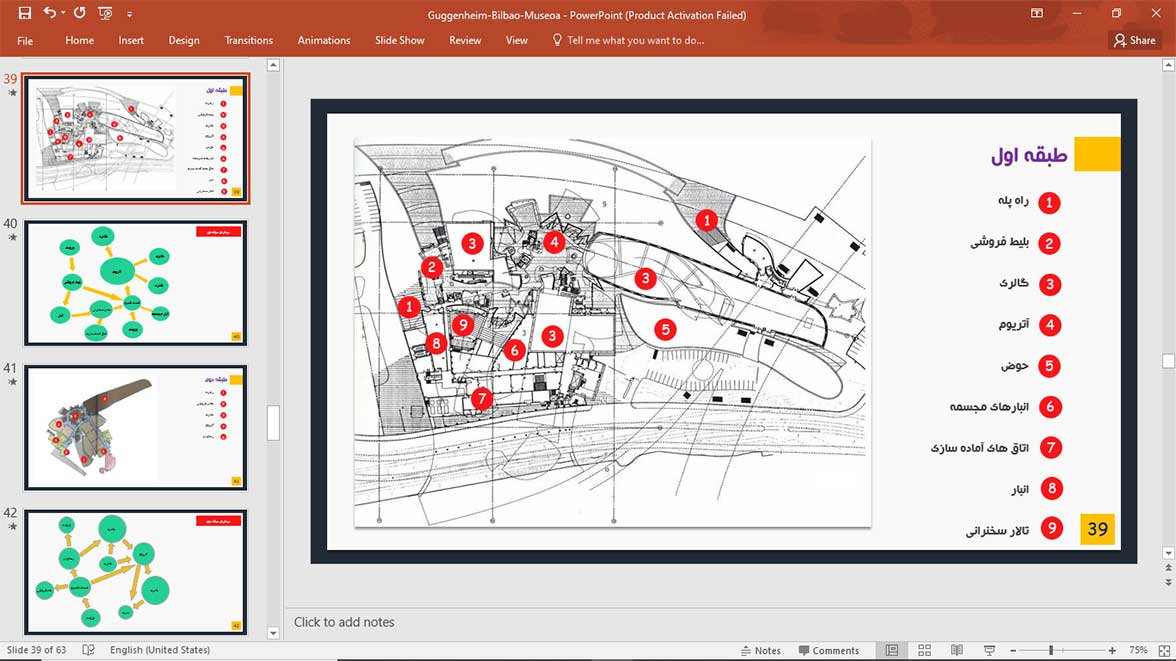Open the Transitions tab
This screenshot has height=661, width=1176.
click(x=248, y=41)
